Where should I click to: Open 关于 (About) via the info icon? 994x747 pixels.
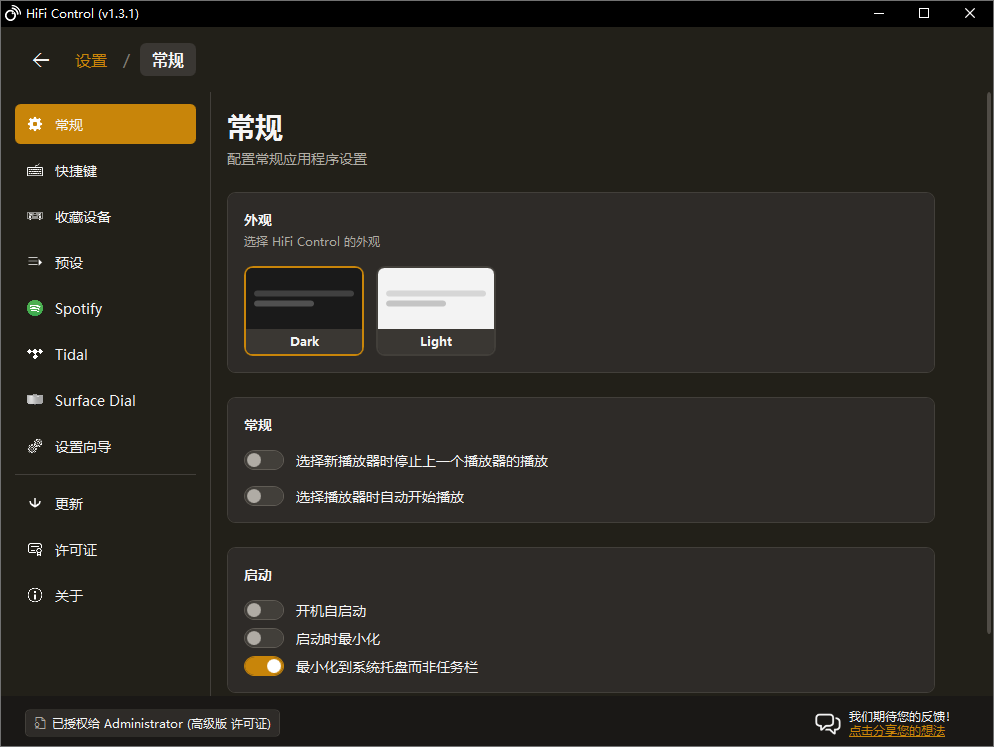35,595
